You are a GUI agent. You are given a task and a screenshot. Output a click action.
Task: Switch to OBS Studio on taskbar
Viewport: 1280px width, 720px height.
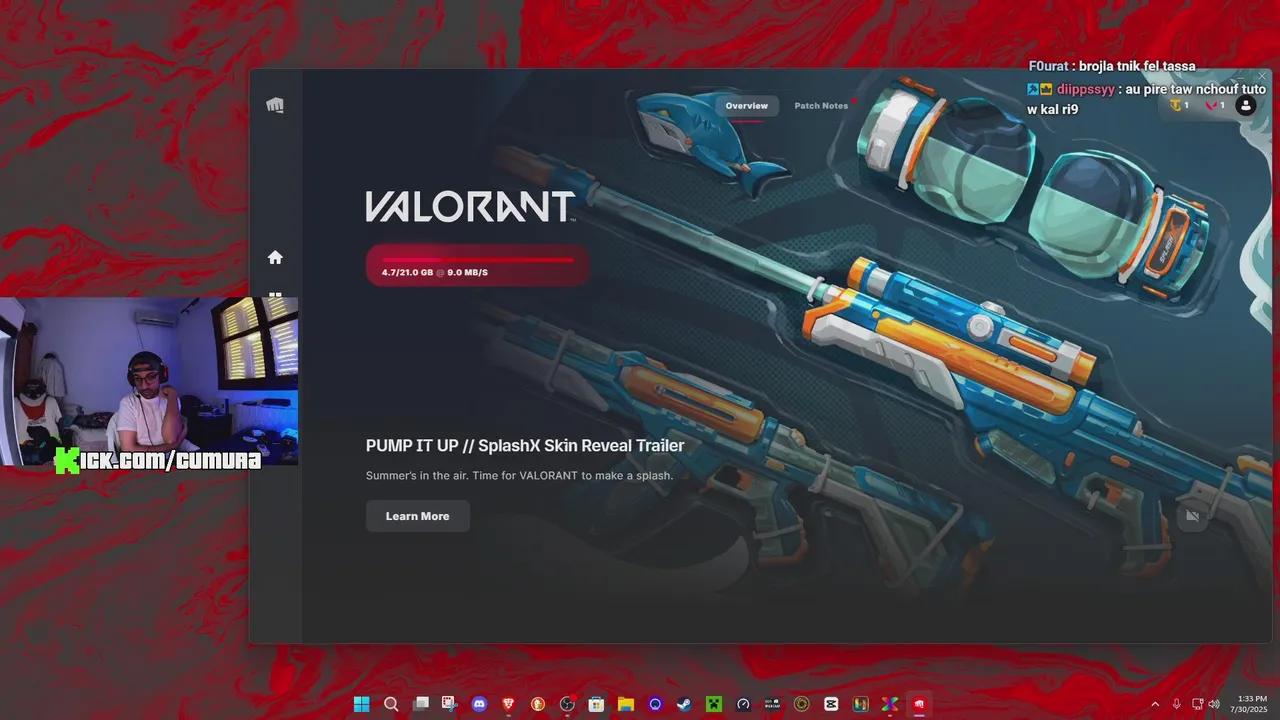point(567,704)
